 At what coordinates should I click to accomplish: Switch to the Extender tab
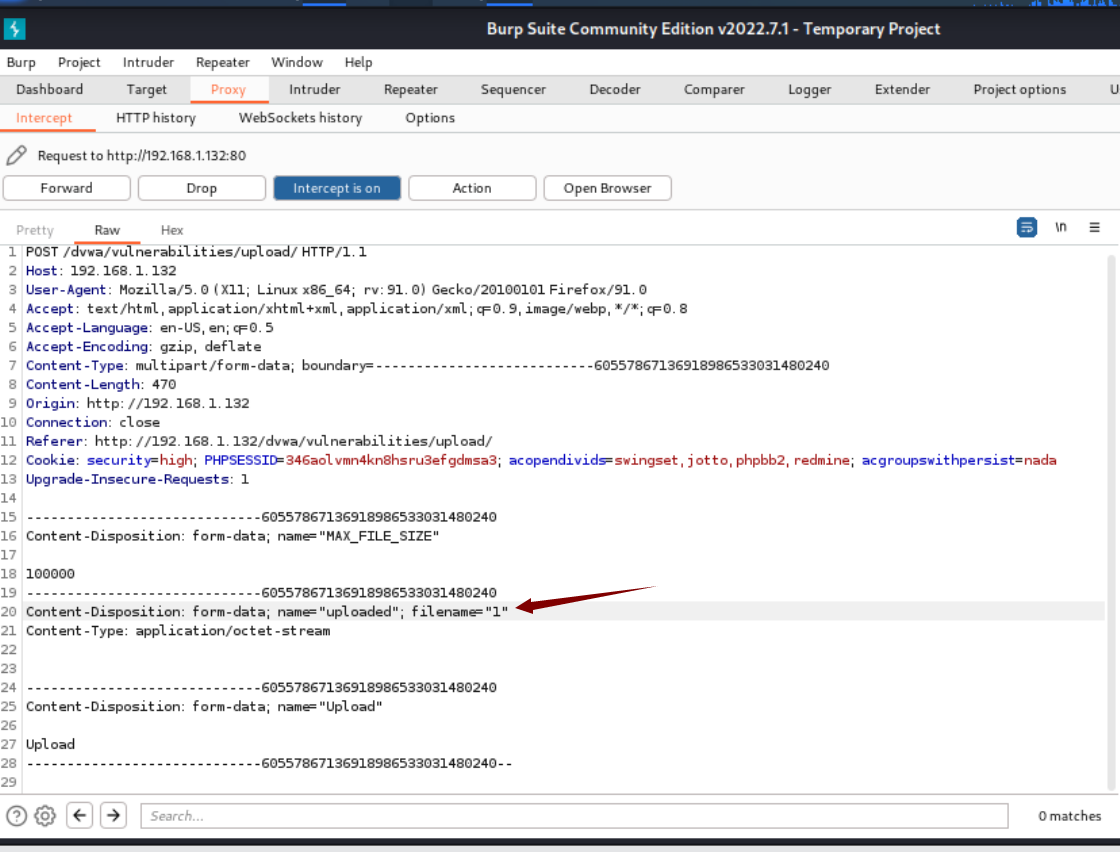[x=902, y=89]
